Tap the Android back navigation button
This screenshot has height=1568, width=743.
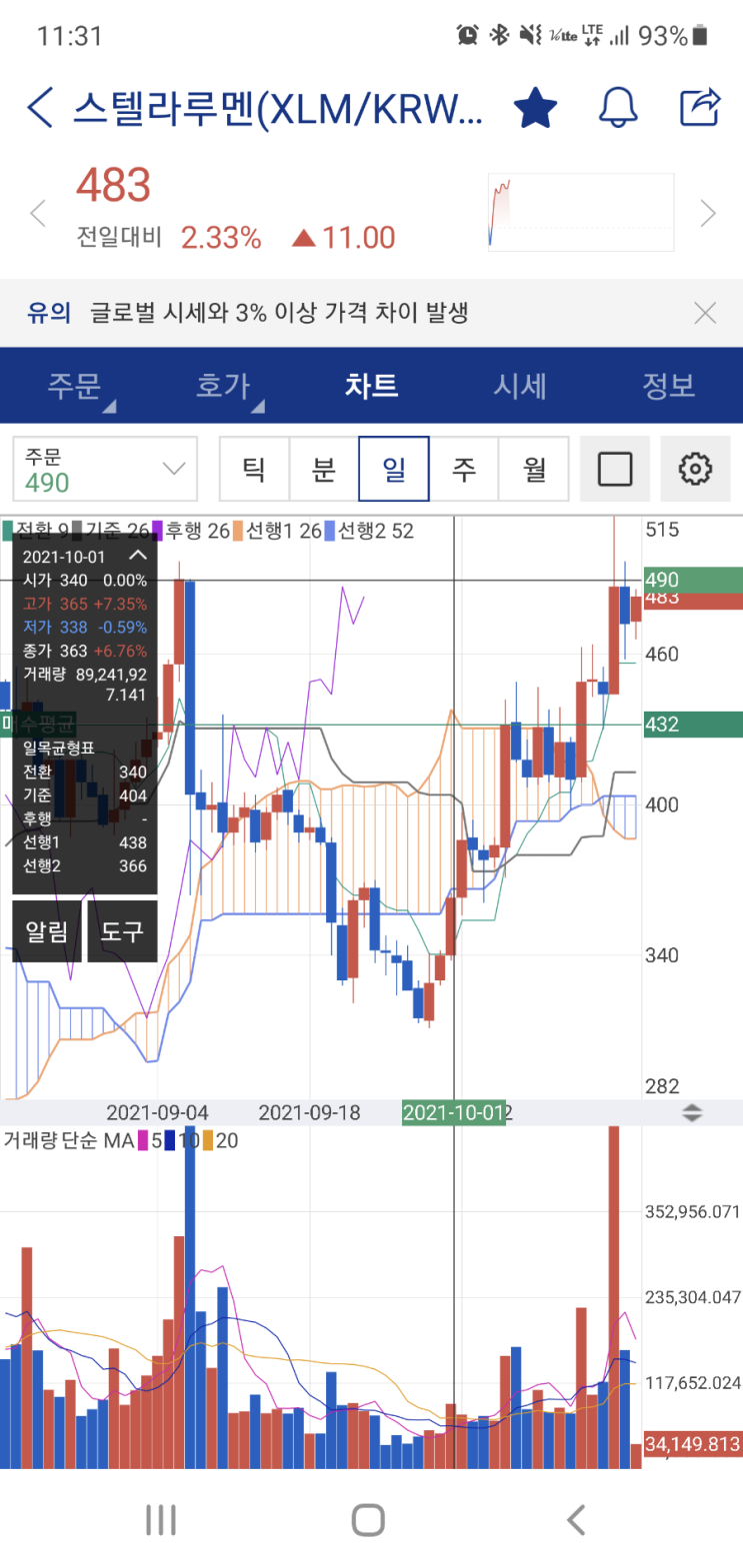coord(576,1520)
